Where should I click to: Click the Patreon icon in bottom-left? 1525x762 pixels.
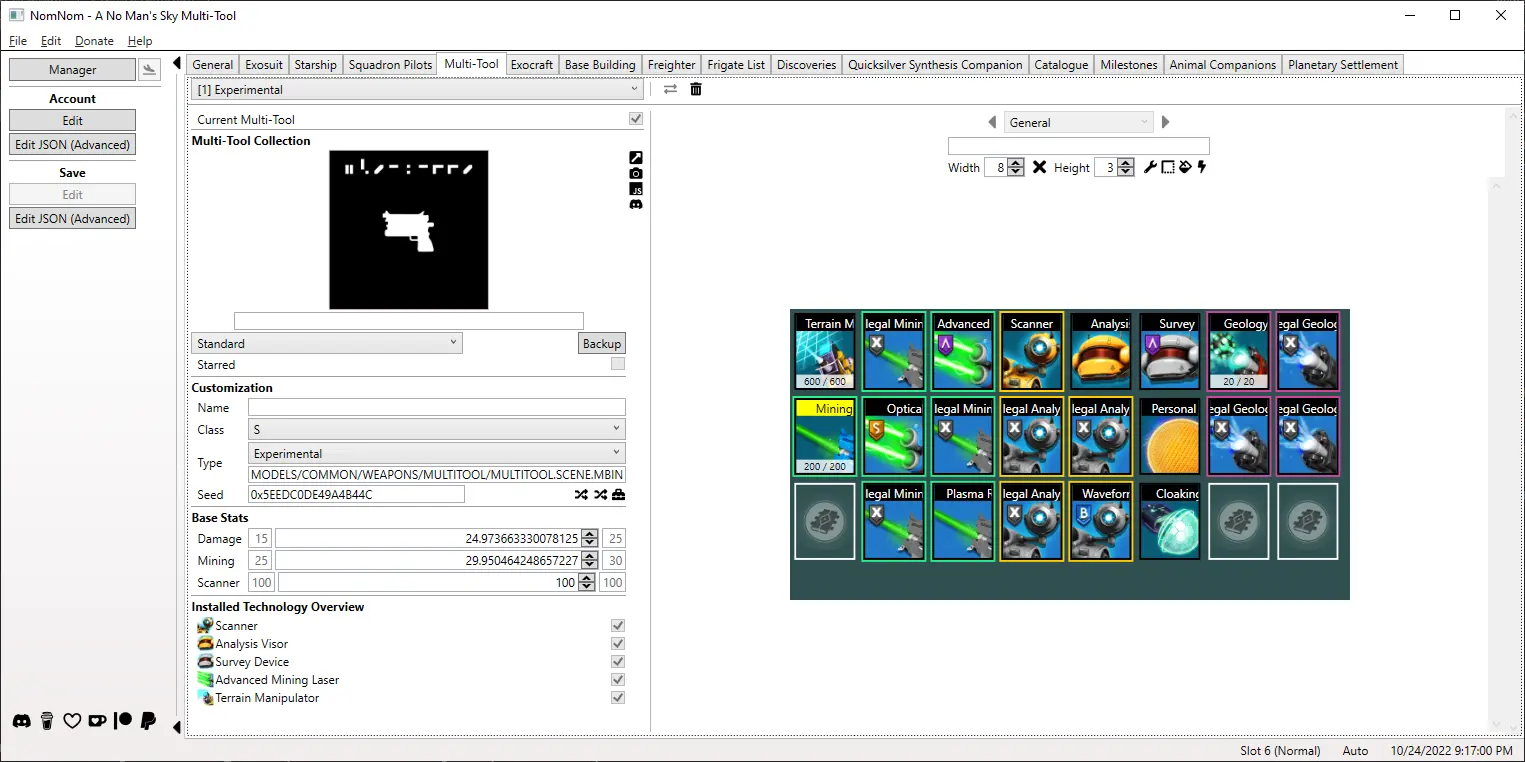coord(123,720)
